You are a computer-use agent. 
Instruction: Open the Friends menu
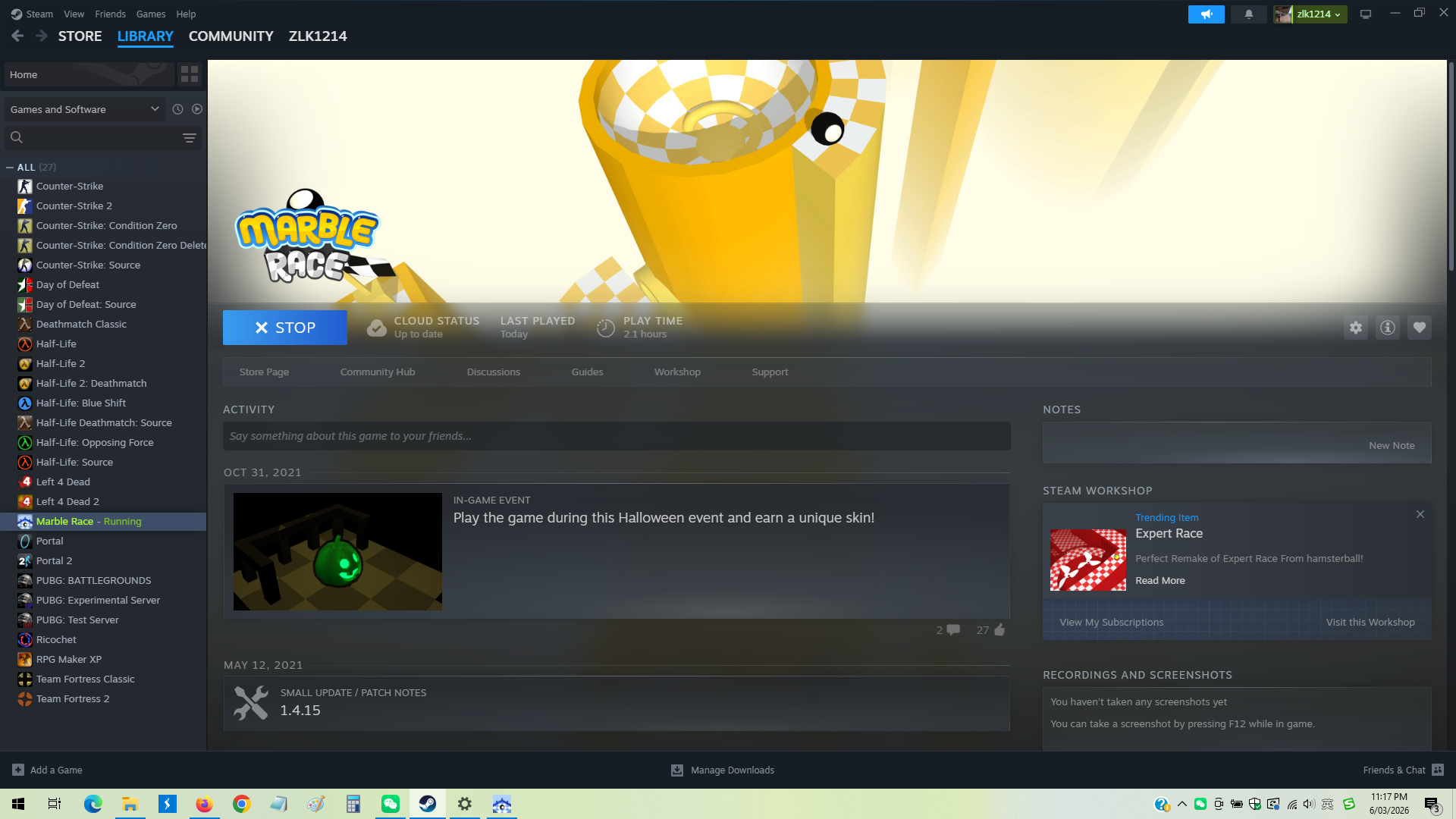click(110, 14)
